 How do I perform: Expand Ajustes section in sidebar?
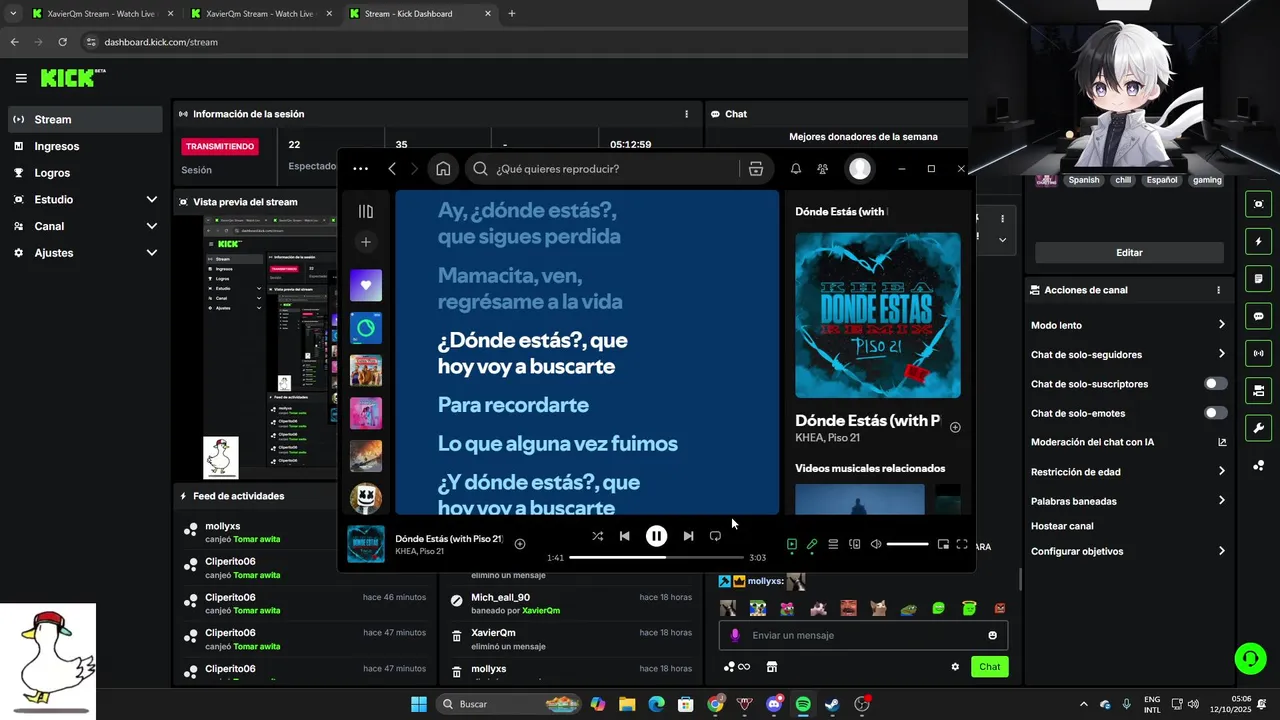(x=152, y=253)
